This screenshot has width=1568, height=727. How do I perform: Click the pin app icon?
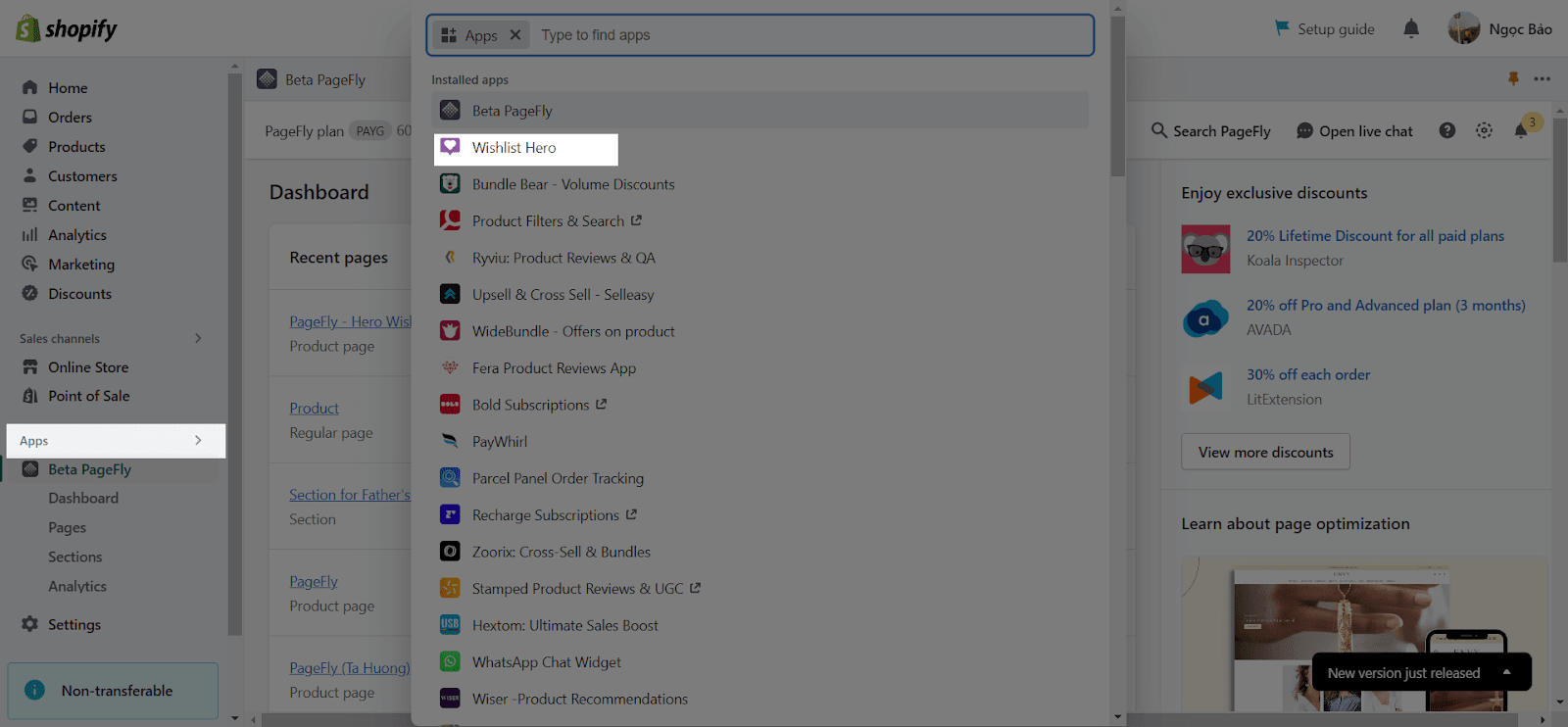(x=1514, y=78)
